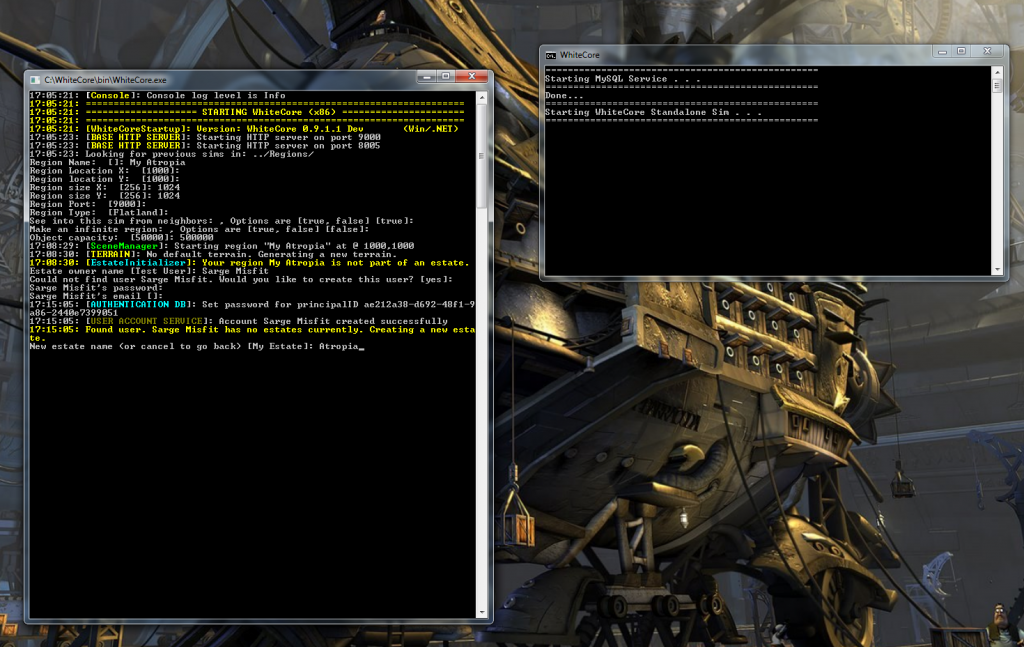Click the 'Region Type: [Flatland]:' line
This screenshot has height=647, width=1024.
[x=99, y=213]
